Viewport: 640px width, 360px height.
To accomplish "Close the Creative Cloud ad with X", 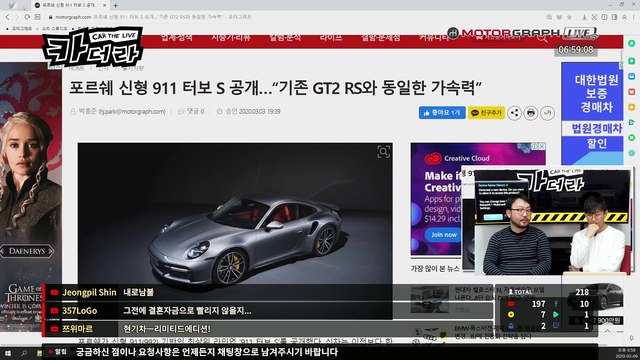I will click(542, 146).
